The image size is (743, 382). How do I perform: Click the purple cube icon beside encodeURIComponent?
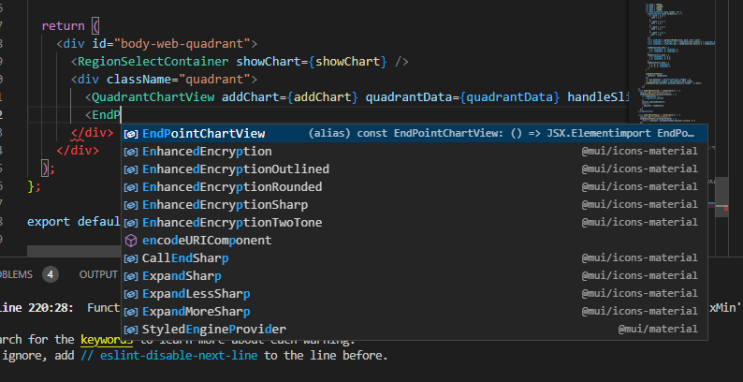[131, 241]
